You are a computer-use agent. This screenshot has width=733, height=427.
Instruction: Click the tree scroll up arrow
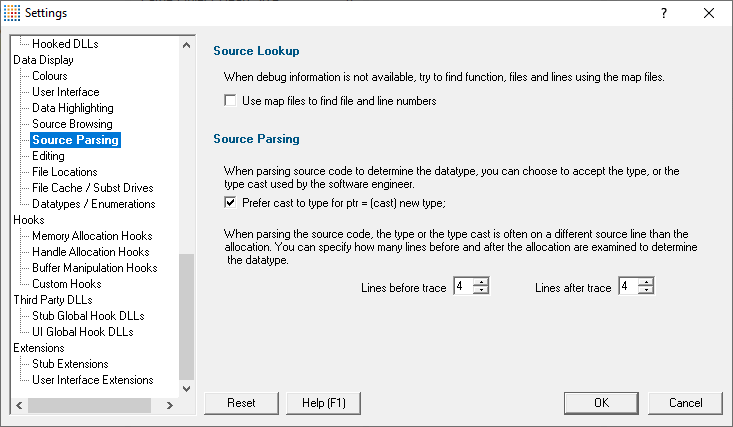pos(187,45)
